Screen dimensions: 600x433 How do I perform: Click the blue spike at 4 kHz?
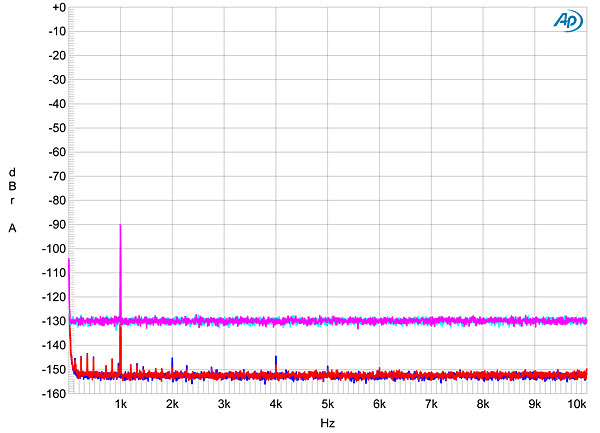pyautogui.click(x=276, y=359)
